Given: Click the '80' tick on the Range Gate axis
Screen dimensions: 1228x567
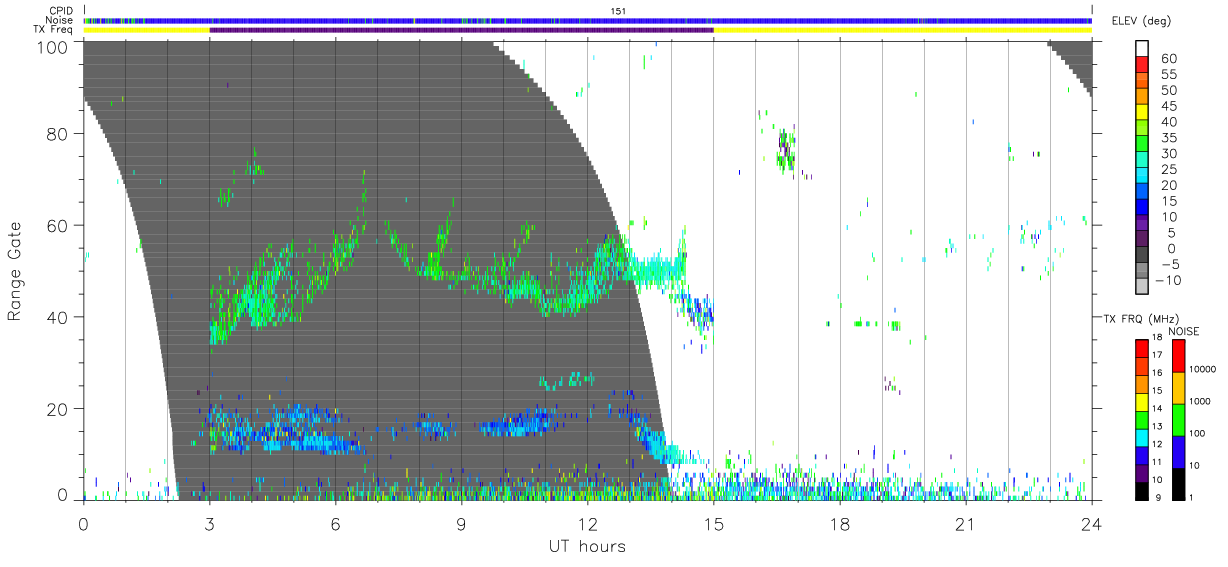Looking at the screenshot, I should click(x=57, y=134).
